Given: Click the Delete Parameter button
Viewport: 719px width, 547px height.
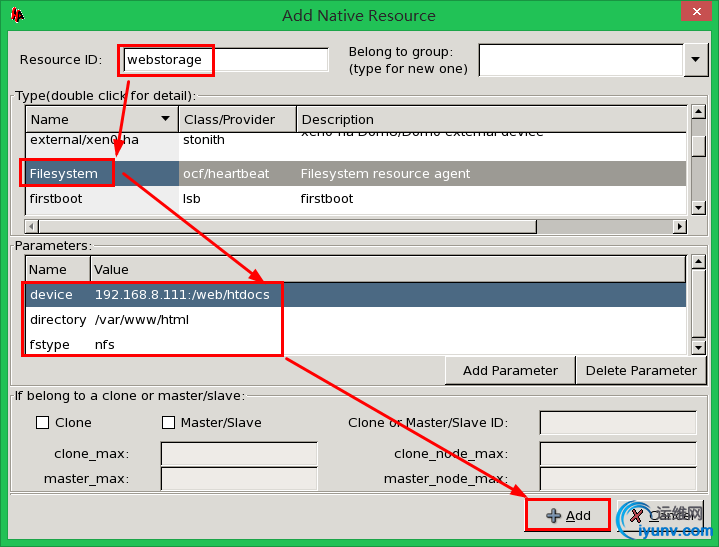Looking at the screenshot, I should click(641, 370).
